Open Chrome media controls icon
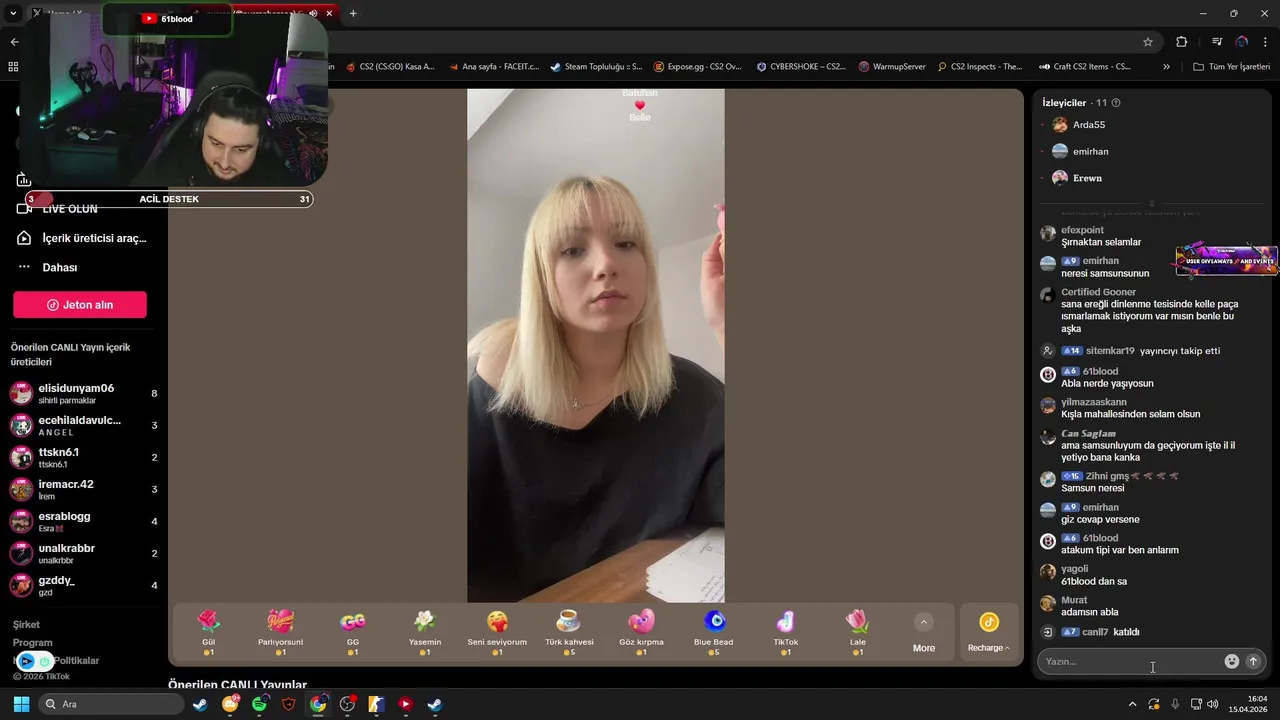The image size is (1280, 720). point(1217,42)
